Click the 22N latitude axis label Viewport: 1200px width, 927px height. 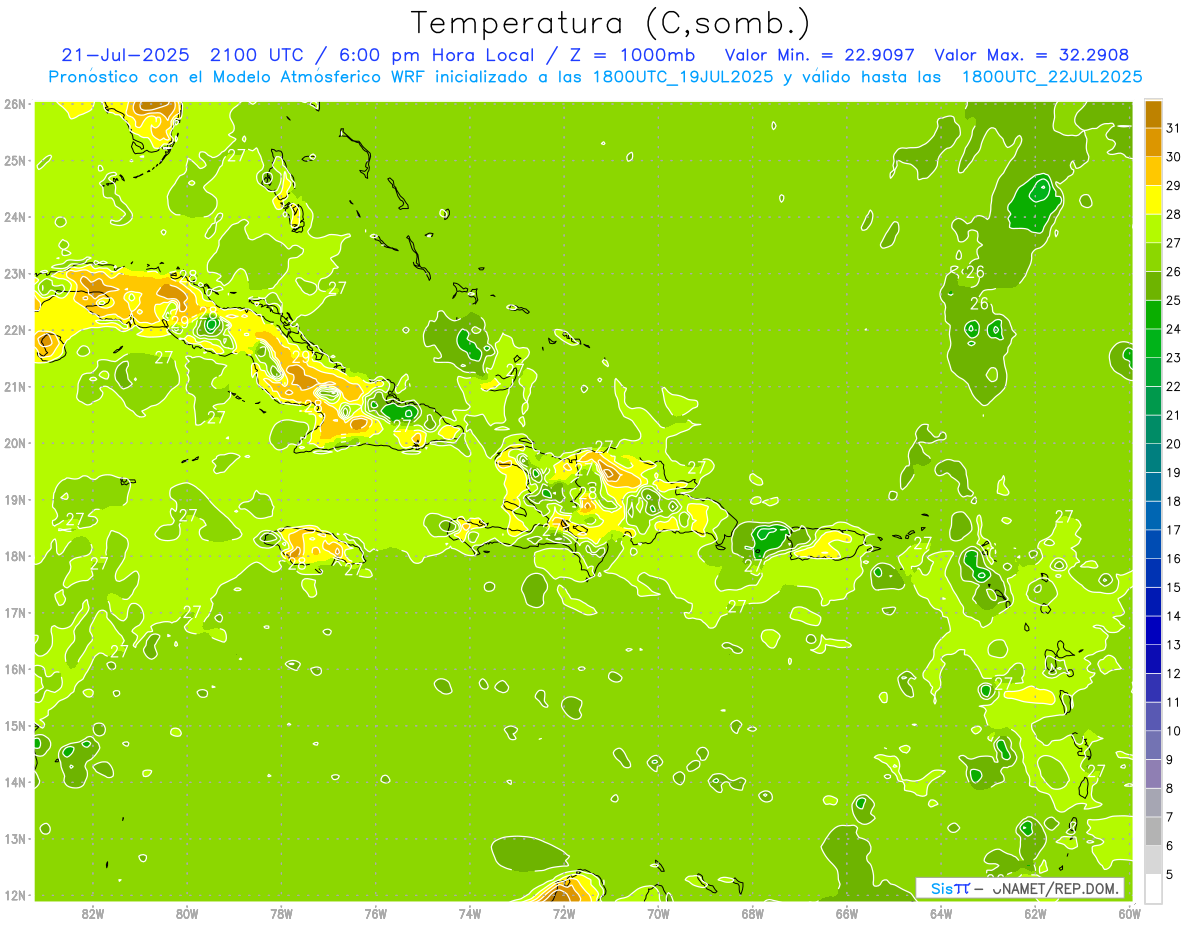click(x=14, y=329)
